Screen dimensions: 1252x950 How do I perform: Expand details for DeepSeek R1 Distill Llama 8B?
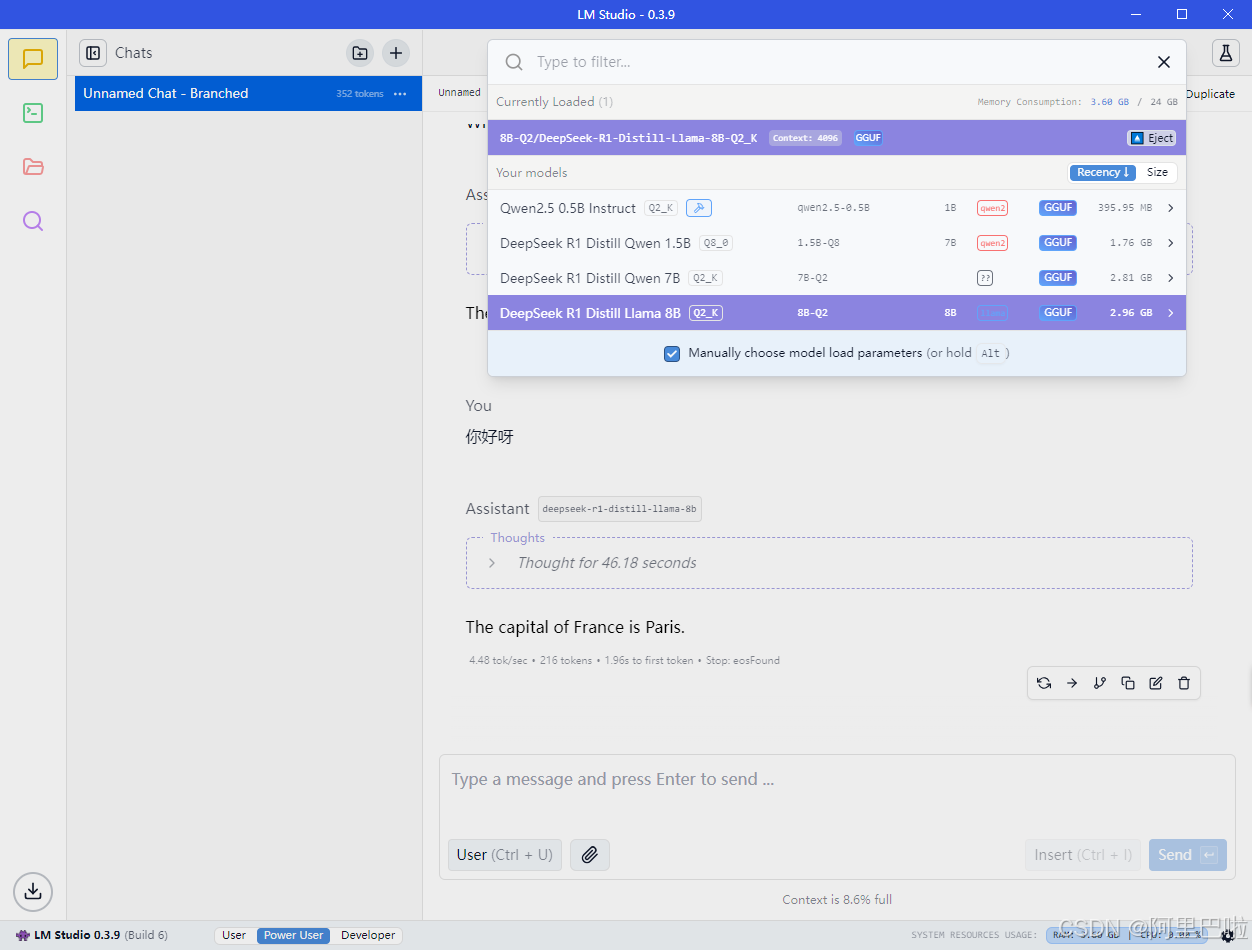(x=1170, y=313)
